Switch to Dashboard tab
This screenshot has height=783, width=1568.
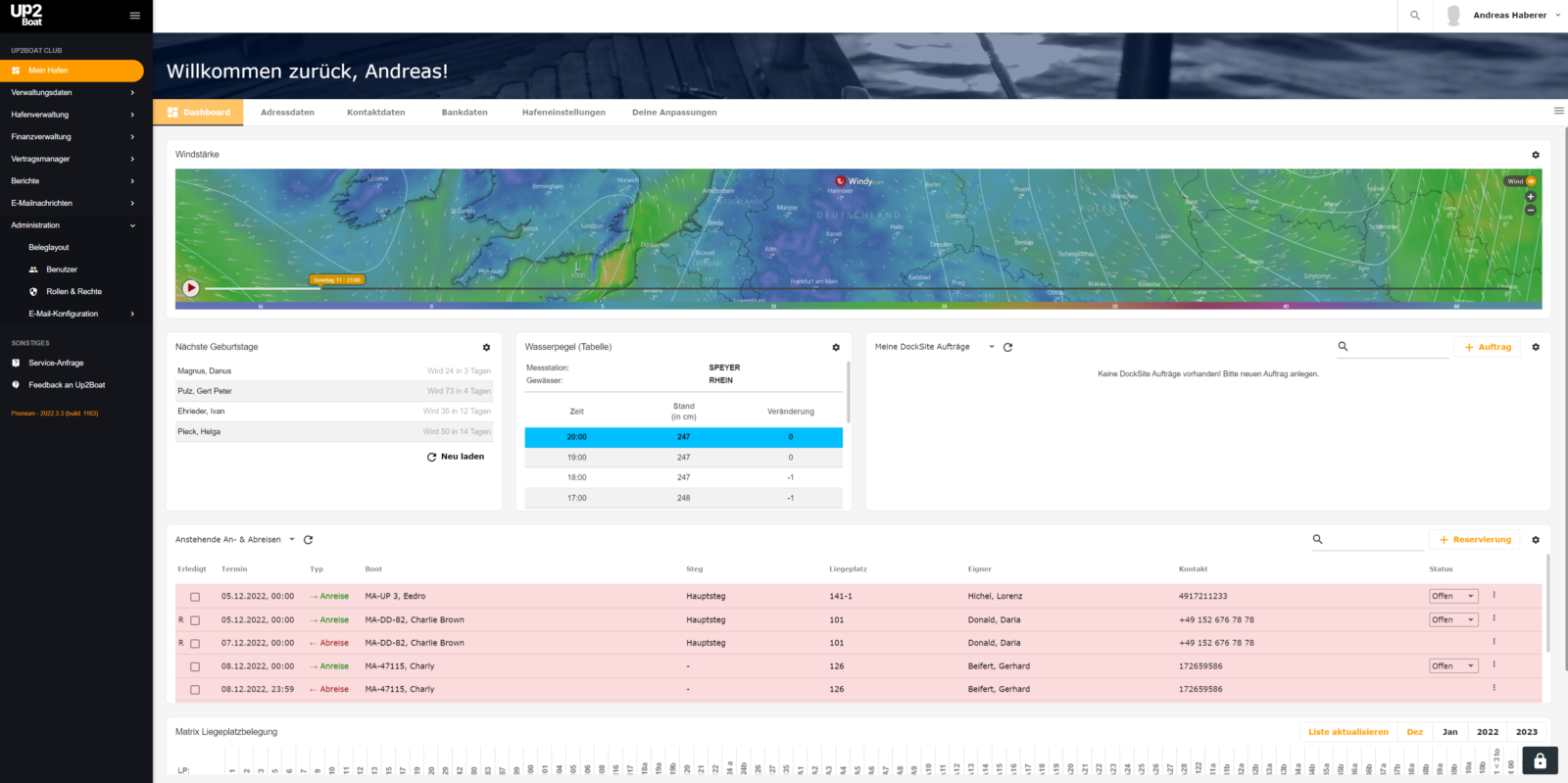[199, 113]
